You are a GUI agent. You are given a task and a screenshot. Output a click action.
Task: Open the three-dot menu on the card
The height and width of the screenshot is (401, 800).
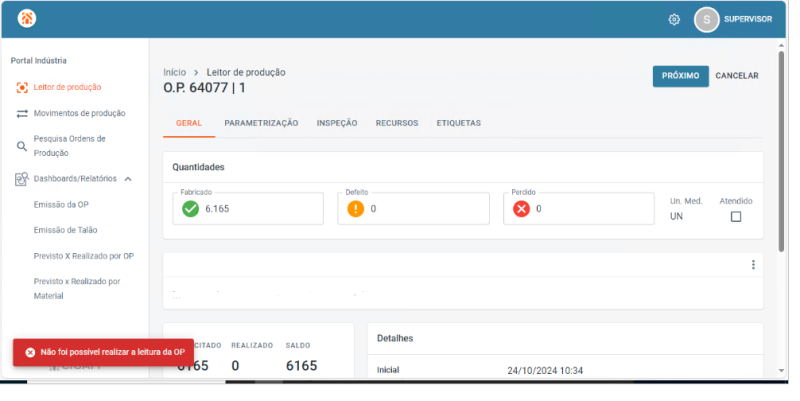pyautogui.click(x=753, y=265)
